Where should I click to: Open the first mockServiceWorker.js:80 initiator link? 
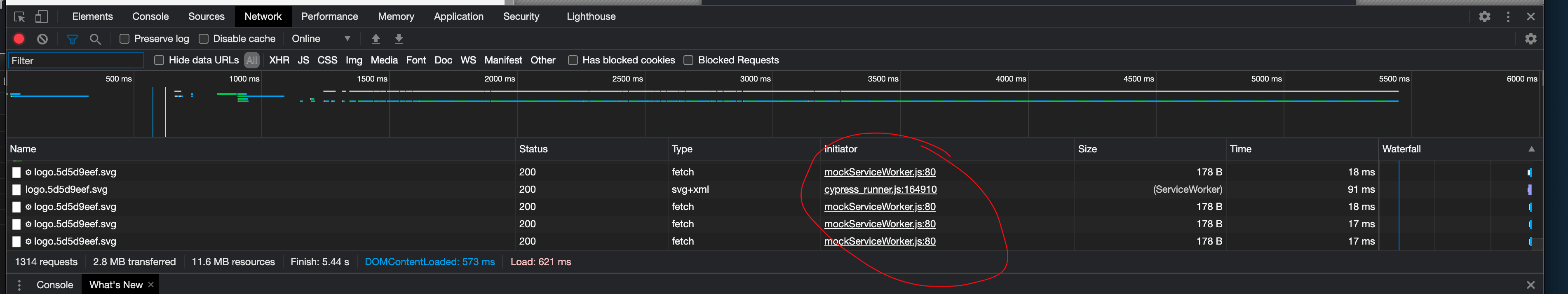pos(880,172)
